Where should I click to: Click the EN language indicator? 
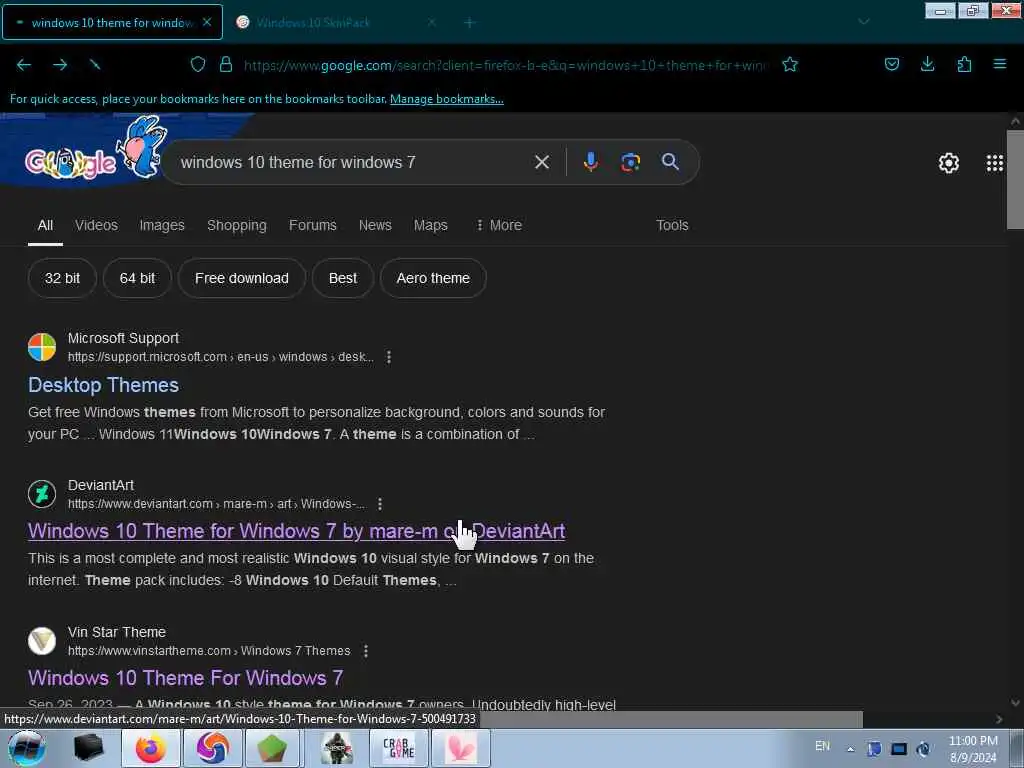(822, 746)
